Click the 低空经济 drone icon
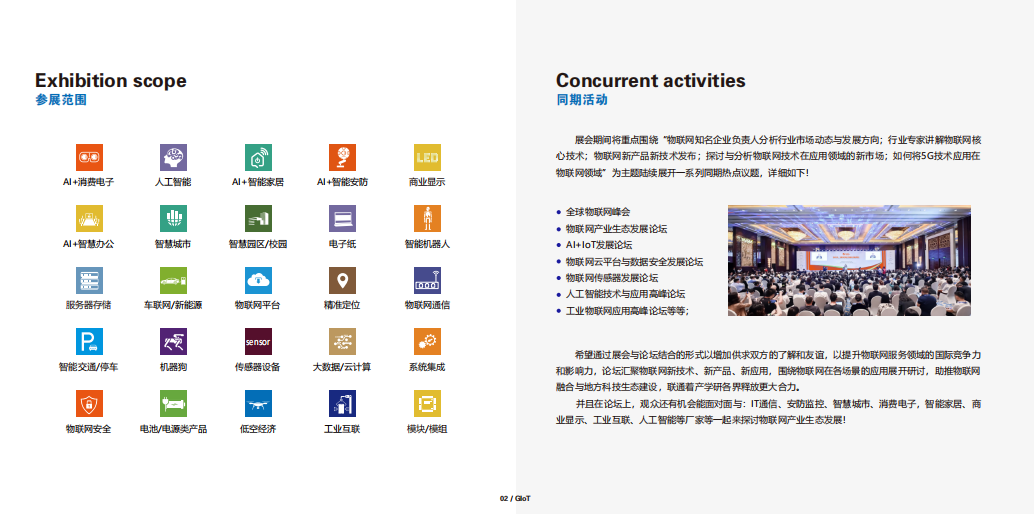Image resolution: width=1034 pixels, height=514 pixels. pos(258,403)
